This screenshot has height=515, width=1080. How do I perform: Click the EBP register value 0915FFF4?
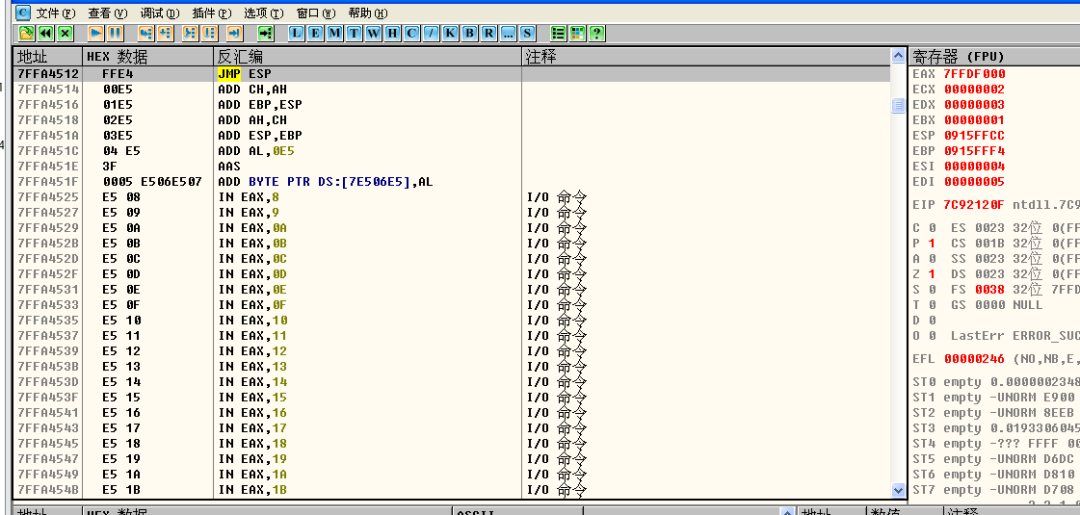(x=975, y=151)
